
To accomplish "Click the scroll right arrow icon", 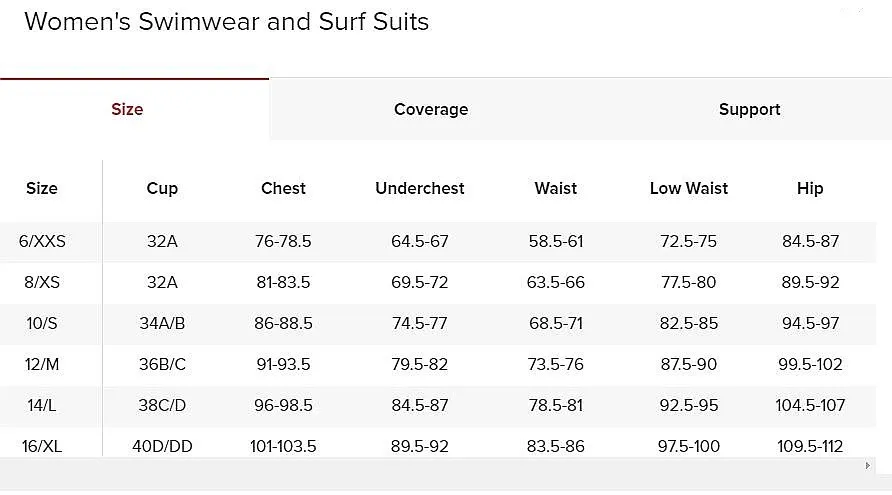I will point(867,465).
